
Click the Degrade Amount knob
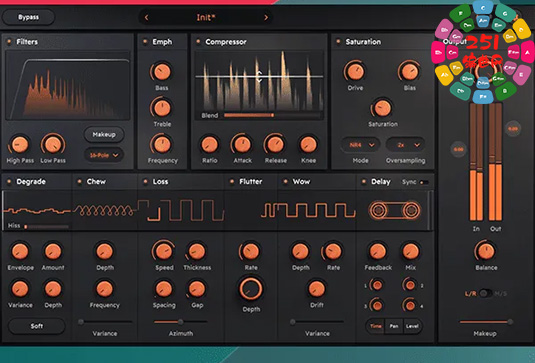[53, 252]
